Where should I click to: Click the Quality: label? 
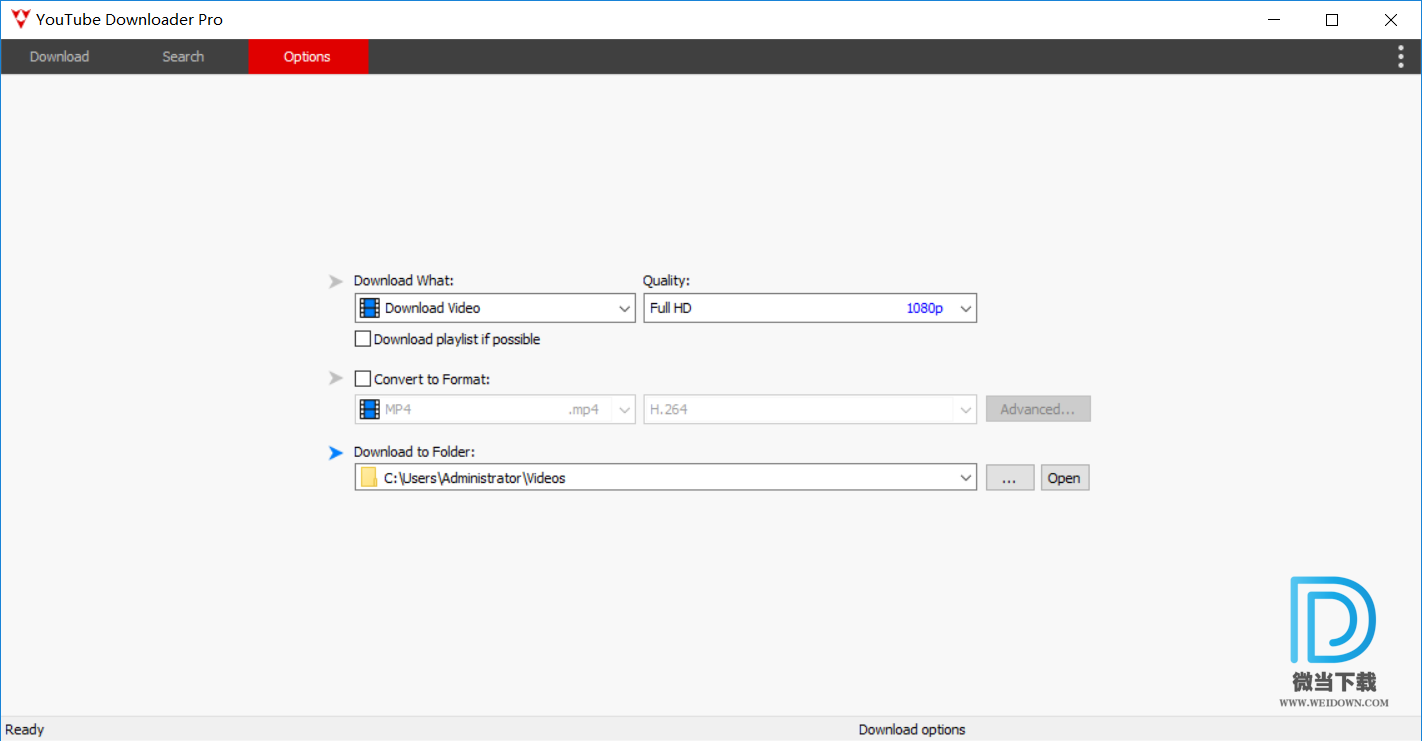pyautogui.click(x=666, y=281)
